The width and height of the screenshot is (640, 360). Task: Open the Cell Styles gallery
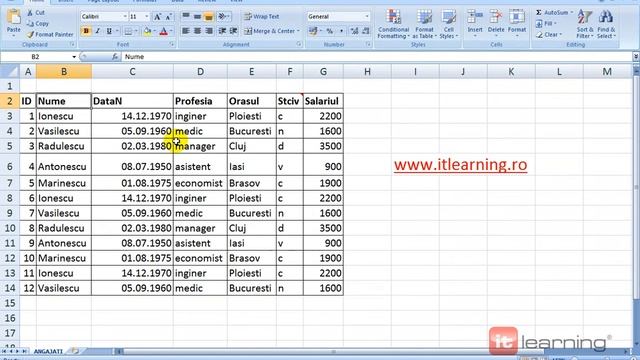point(449,24)
